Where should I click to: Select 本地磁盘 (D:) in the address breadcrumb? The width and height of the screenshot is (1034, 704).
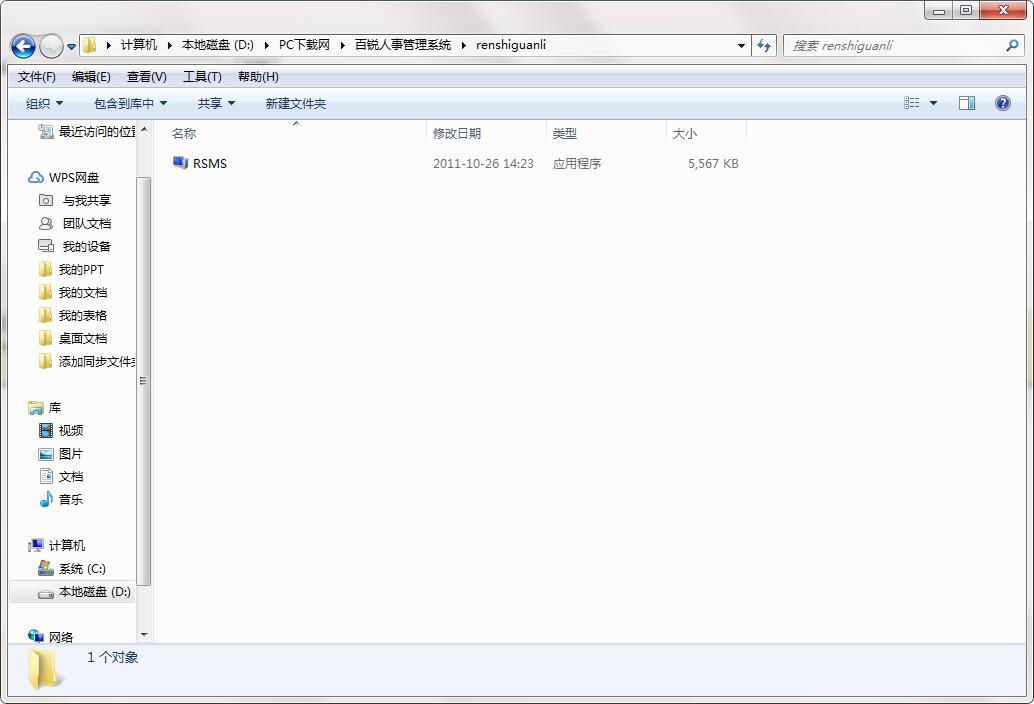(x=218, y=45)
